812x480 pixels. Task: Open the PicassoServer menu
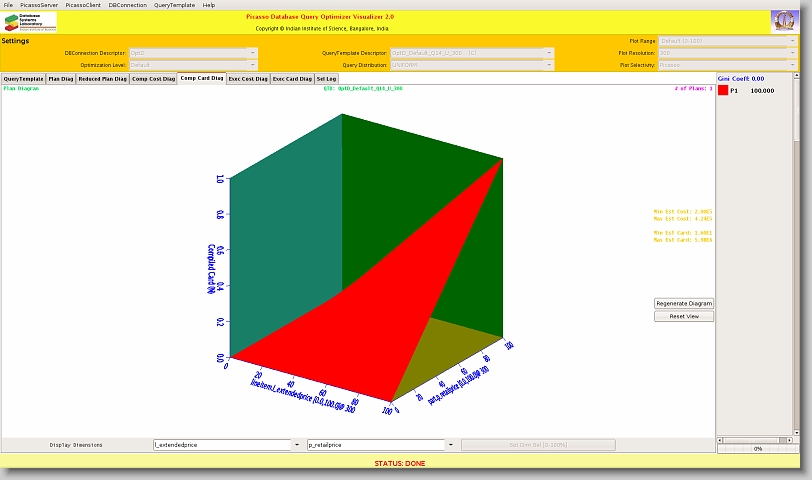tap(39, 5)
